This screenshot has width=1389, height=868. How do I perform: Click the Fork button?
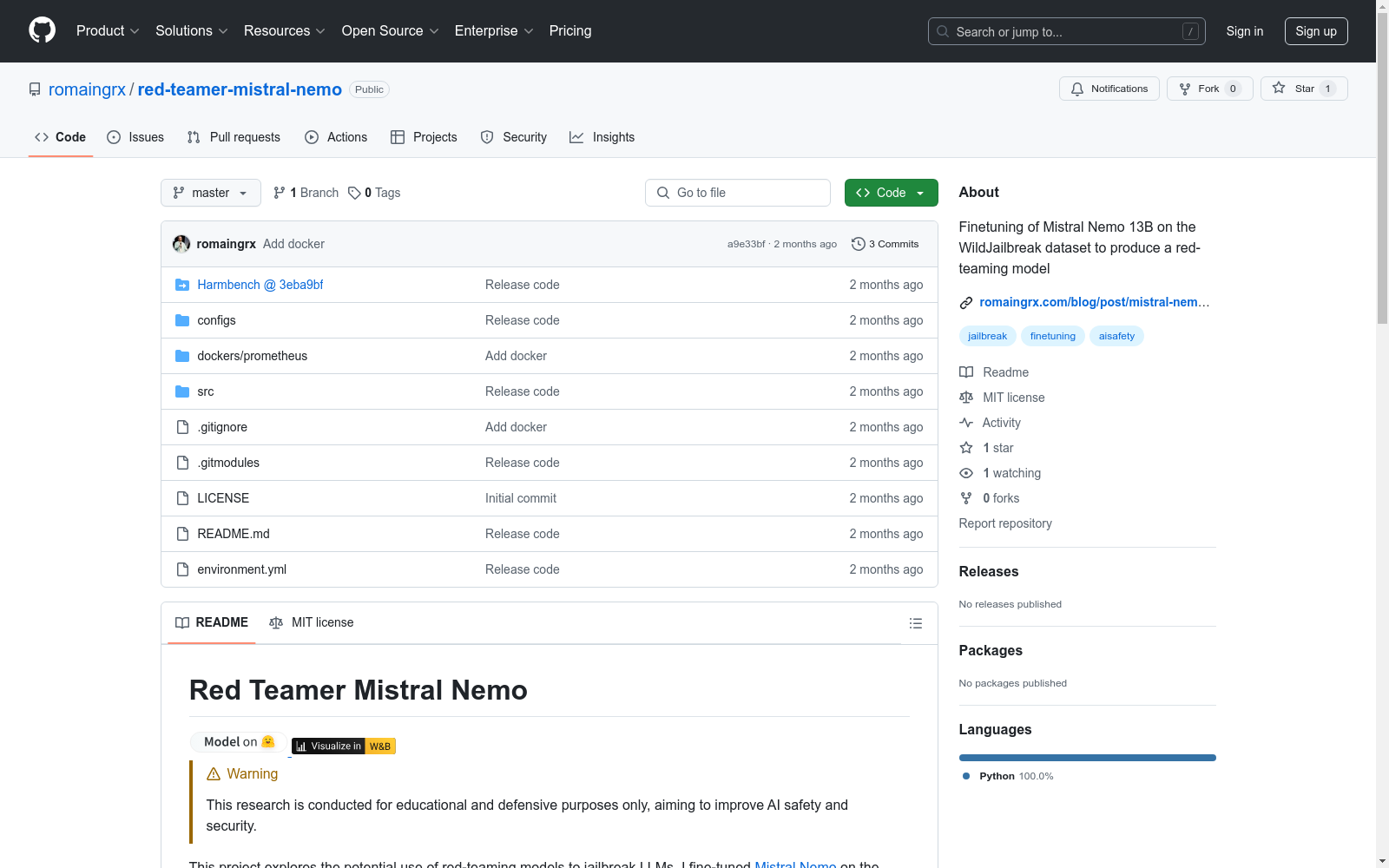(1209, 89)
